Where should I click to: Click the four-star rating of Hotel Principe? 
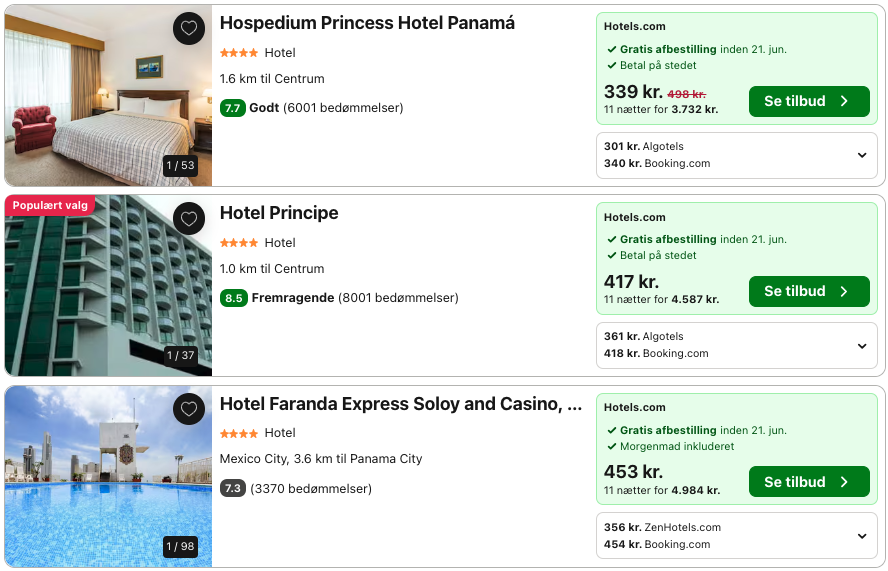239,243
